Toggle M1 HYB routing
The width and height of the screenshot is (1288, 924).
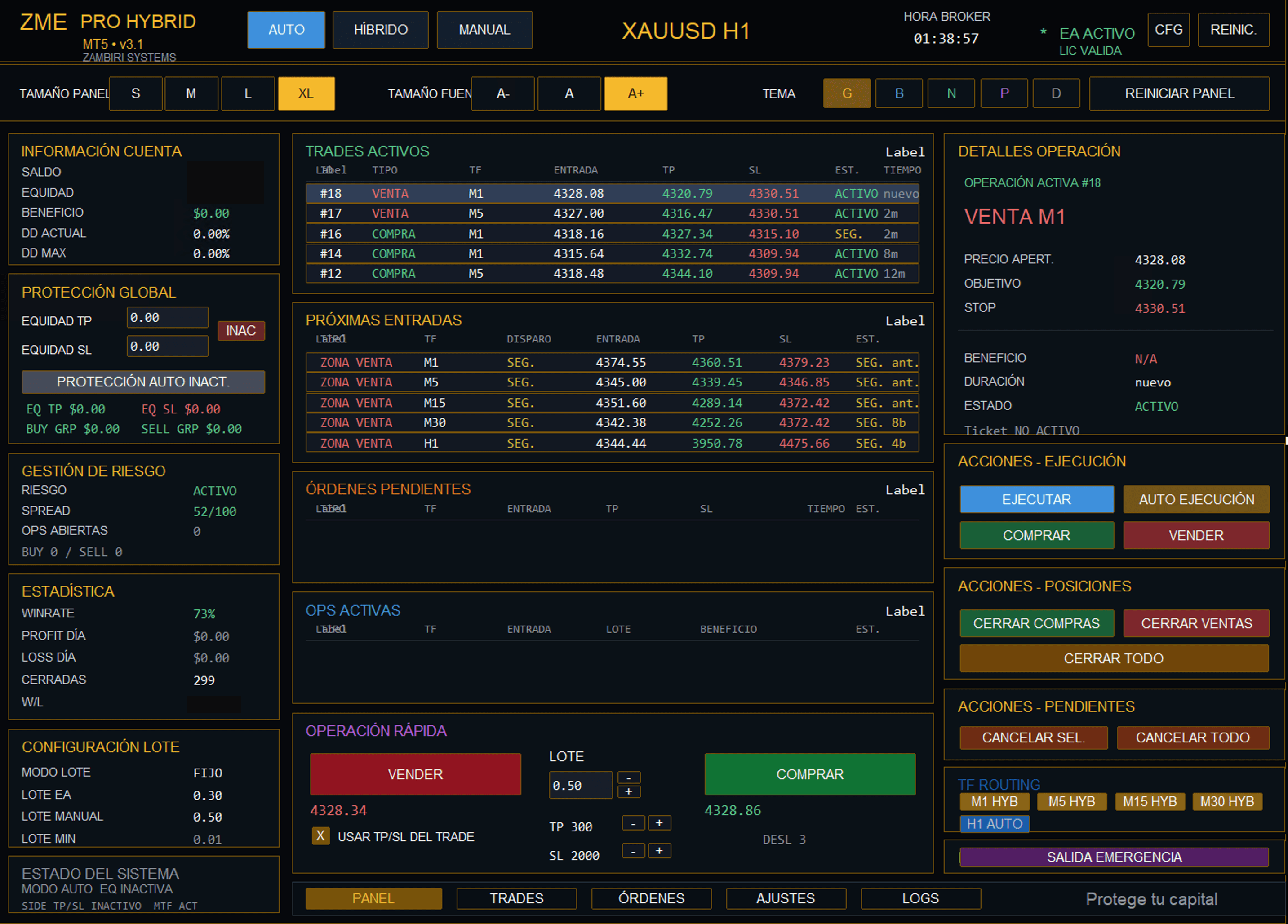pyautogui.click(x=995, y=801)
